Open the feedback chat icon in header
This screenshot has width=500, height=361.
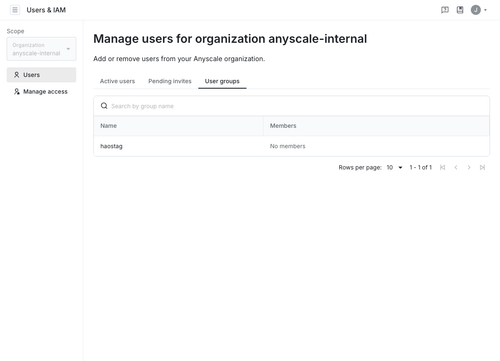point(445,10)
